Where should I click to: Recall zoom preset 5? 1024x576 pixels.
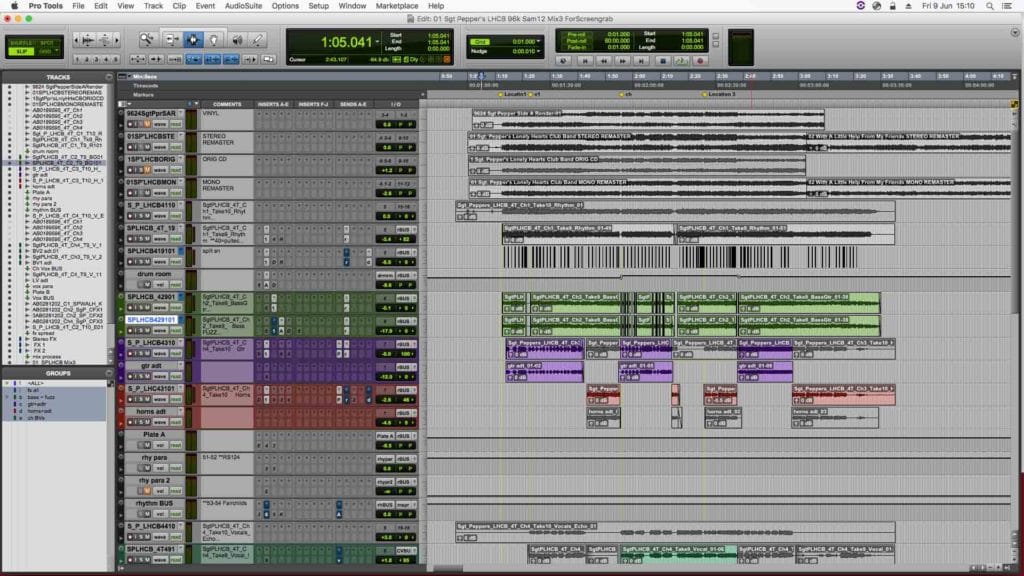point(116,59)
